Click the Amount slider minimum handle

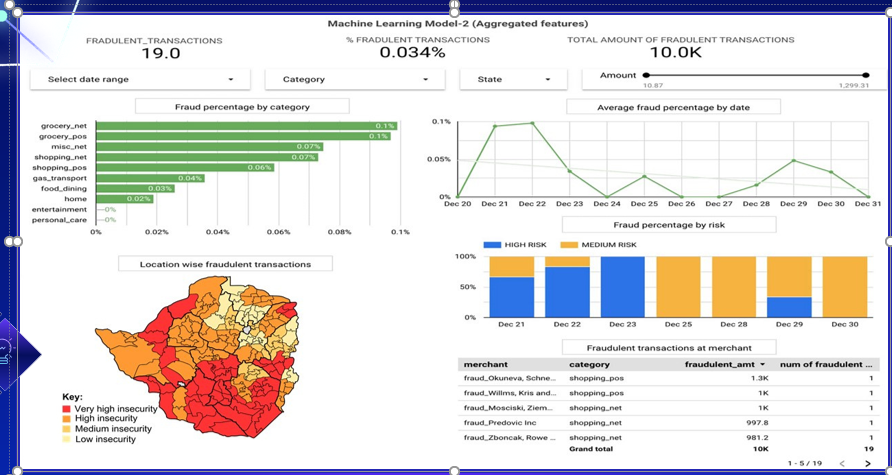tap(647, 76)
